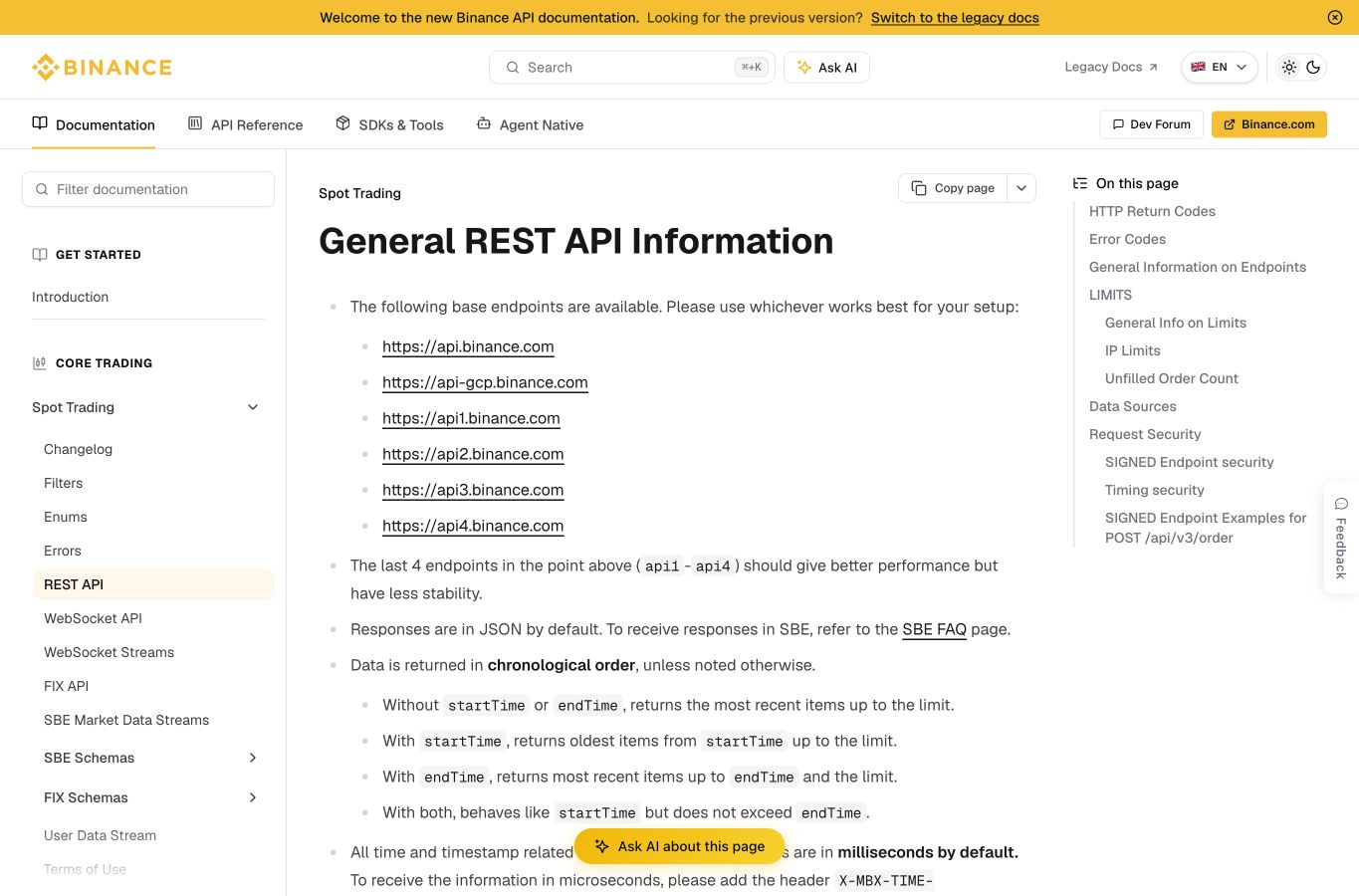
Task: Click the magnifier icon in the Search box
Action: [513, 68]
